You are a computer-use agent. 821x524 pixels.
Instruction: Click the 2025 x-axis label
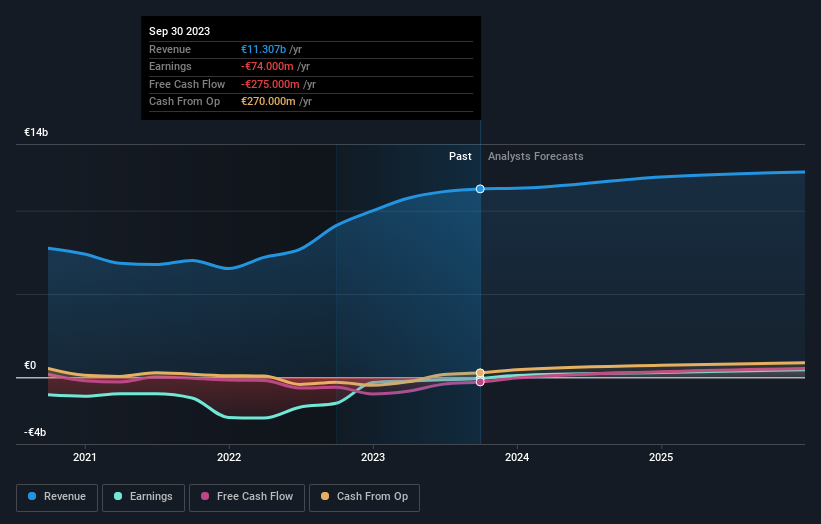661,457
